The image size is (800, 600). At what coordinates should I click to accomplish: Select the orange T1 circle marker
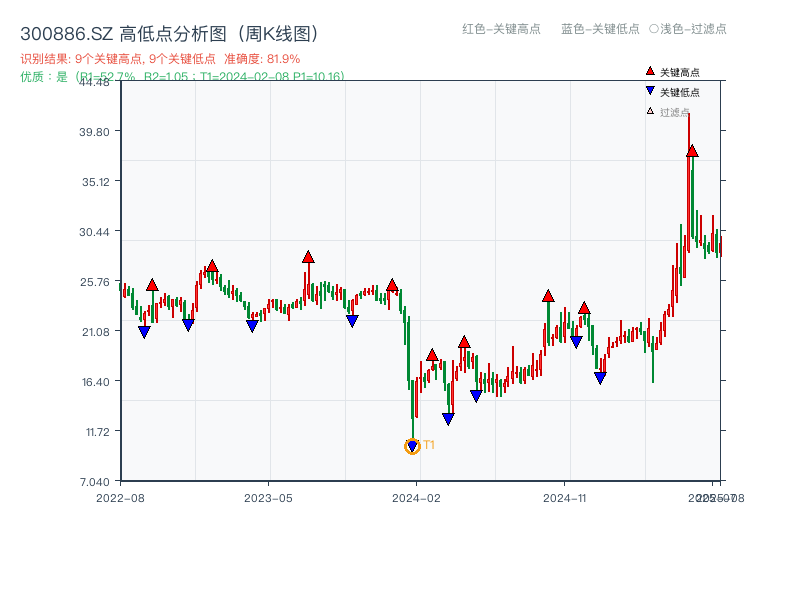click(412, 446)
